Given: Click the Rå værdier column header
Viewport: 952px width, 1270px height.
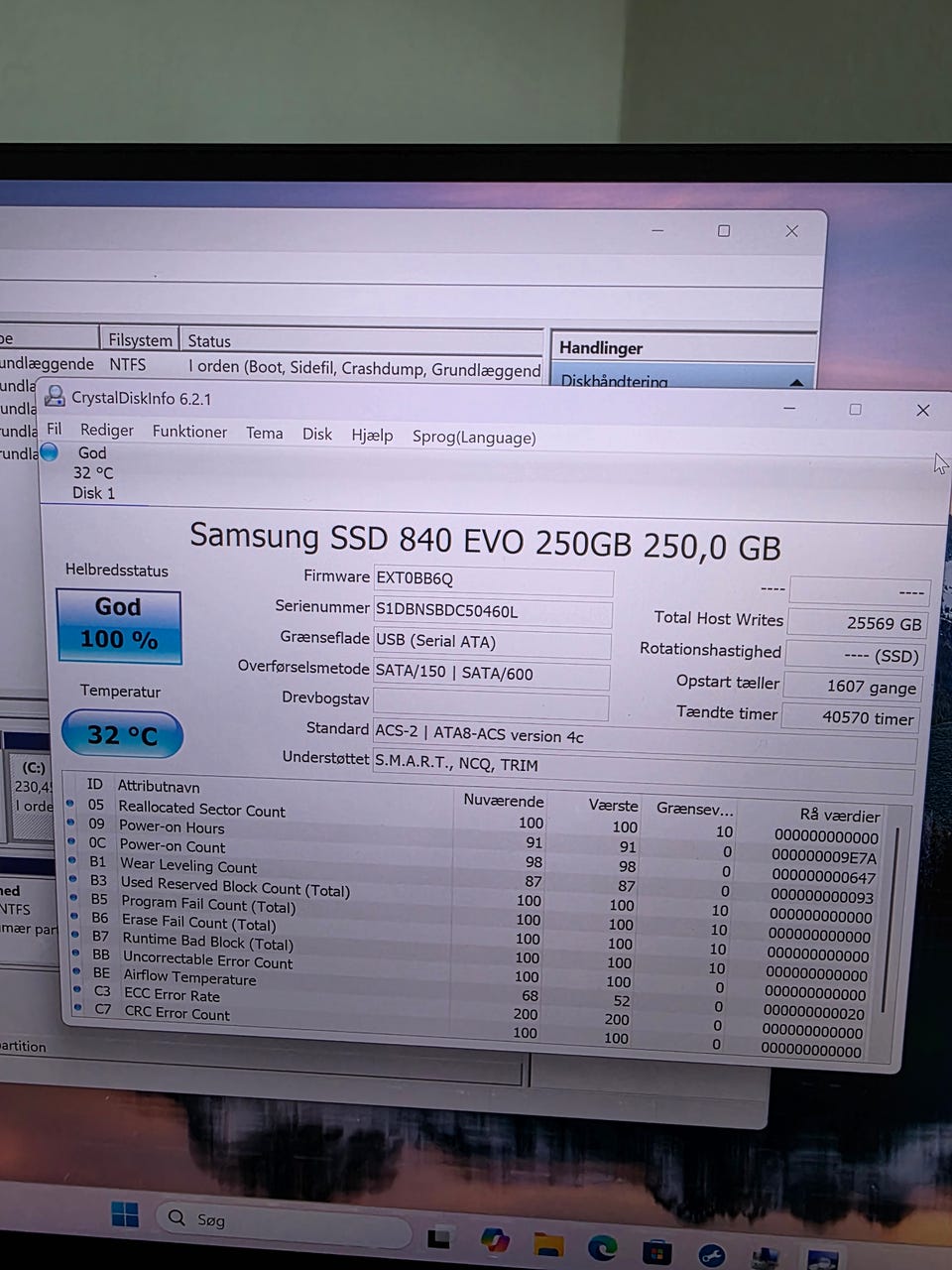Looking at the screenshot, I should [x=840, y=815].
